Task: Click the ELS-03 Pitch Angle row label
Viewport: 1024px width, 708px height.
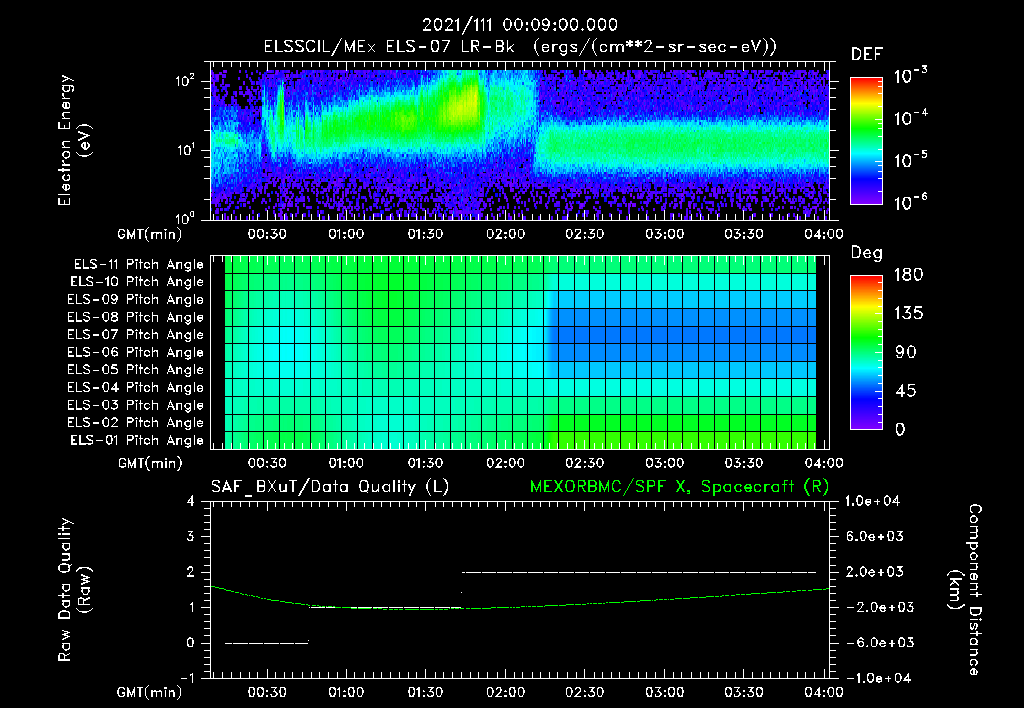Action: point(136,405)
